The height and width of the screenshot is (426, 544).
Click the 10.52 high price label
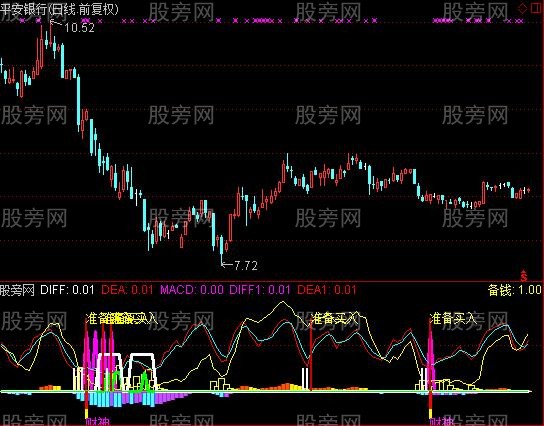pos(79,28)
